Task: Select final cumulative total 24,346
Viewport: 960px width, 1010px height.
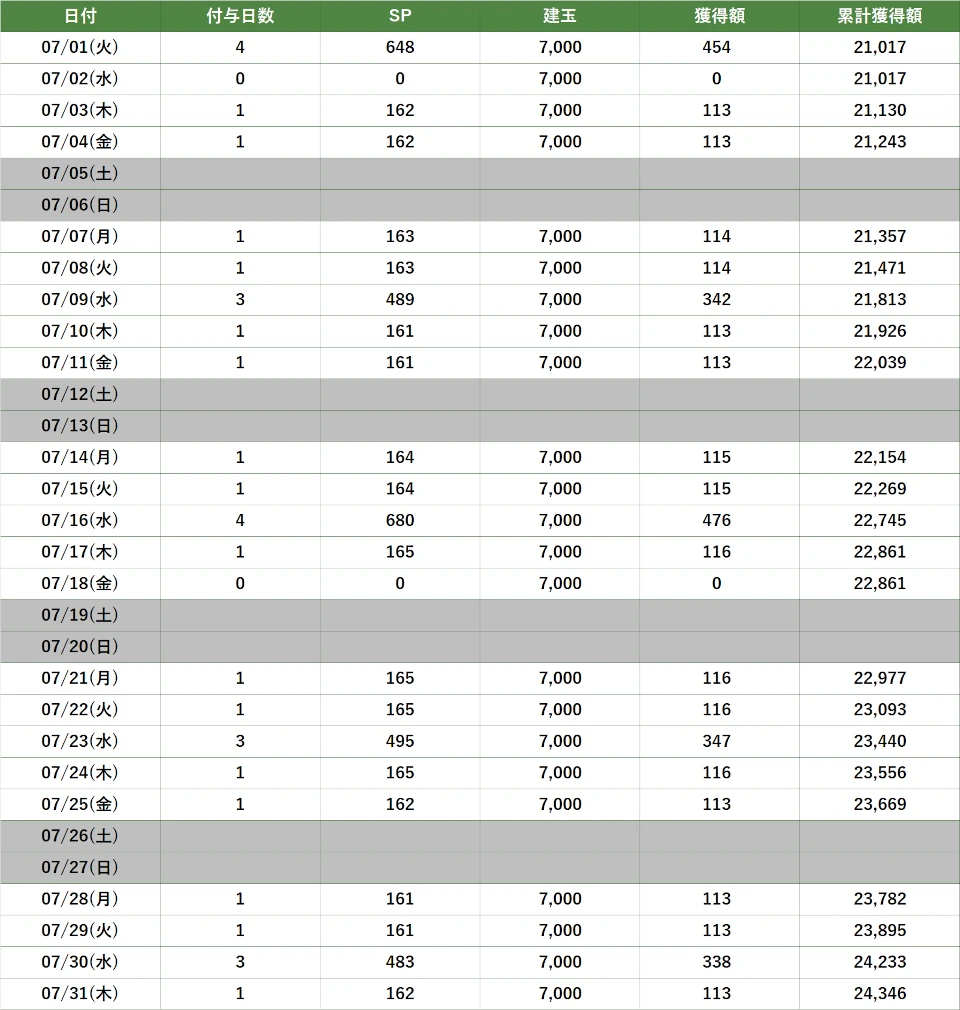Action: click(879, 994)
